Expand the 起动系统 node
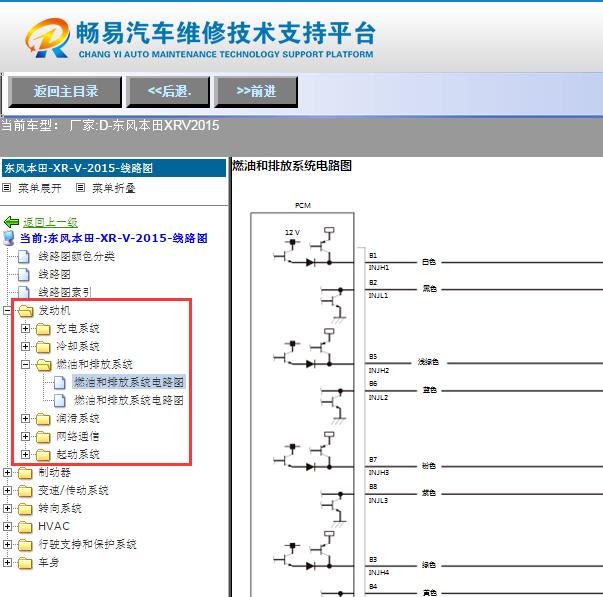The width and height of the screenshot is (603, 597). click(x=25, y=454)
